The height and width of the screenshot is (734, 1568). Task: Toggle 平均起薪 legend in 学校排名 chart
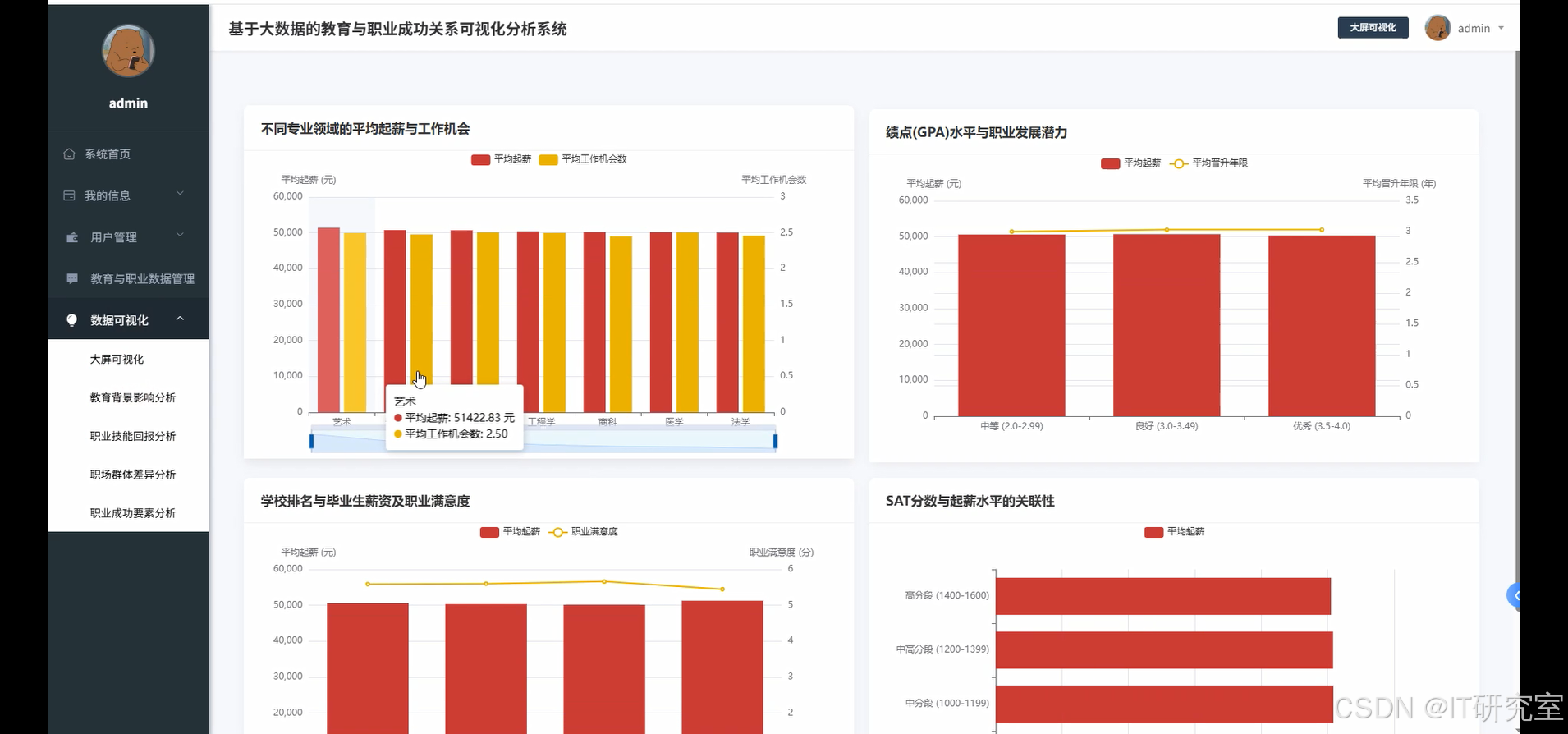pos(510,532)
